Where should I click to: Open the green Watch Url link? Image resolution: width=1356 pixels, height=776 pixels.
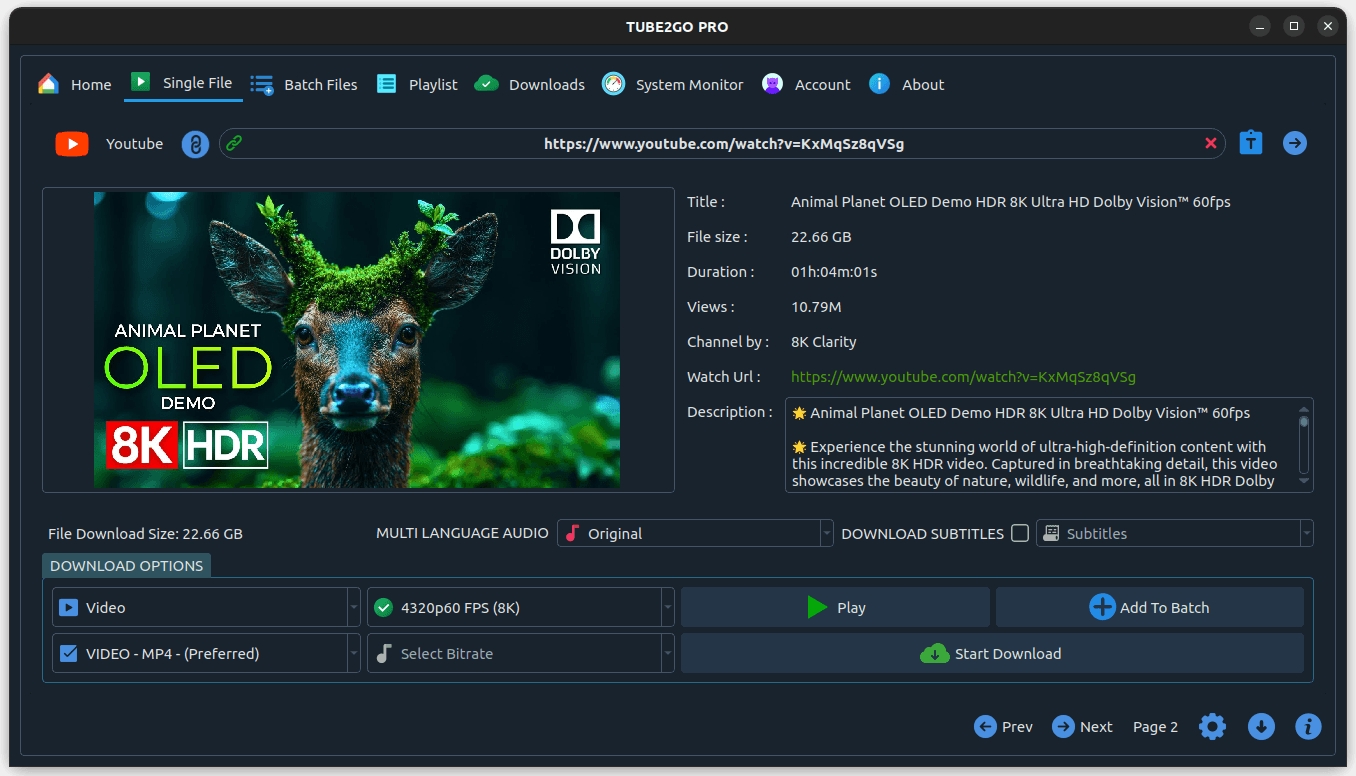click(963, 377)
